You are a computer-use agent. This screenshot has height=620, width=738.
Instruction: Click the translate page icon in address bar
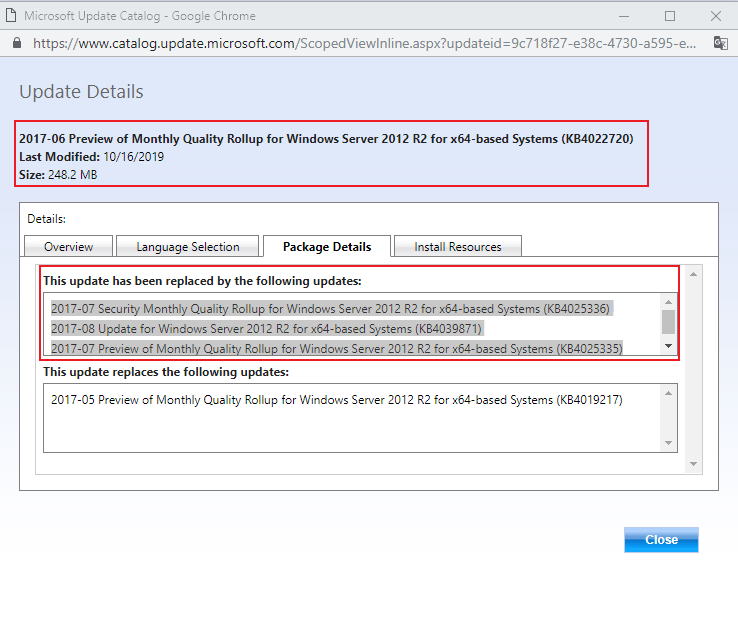[x=721, y=43]
